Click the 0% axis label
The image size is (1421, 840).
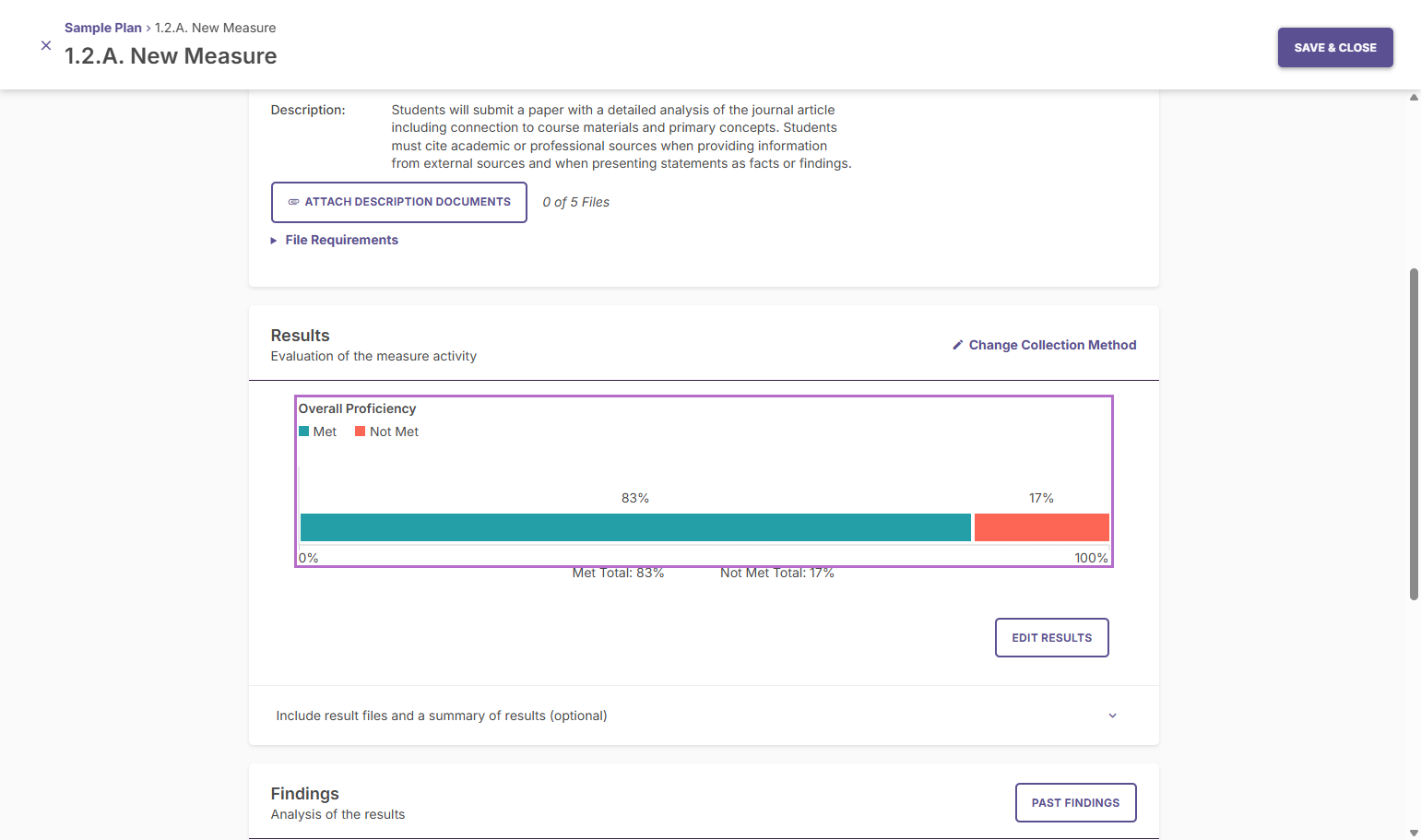[x=309, y=558]
